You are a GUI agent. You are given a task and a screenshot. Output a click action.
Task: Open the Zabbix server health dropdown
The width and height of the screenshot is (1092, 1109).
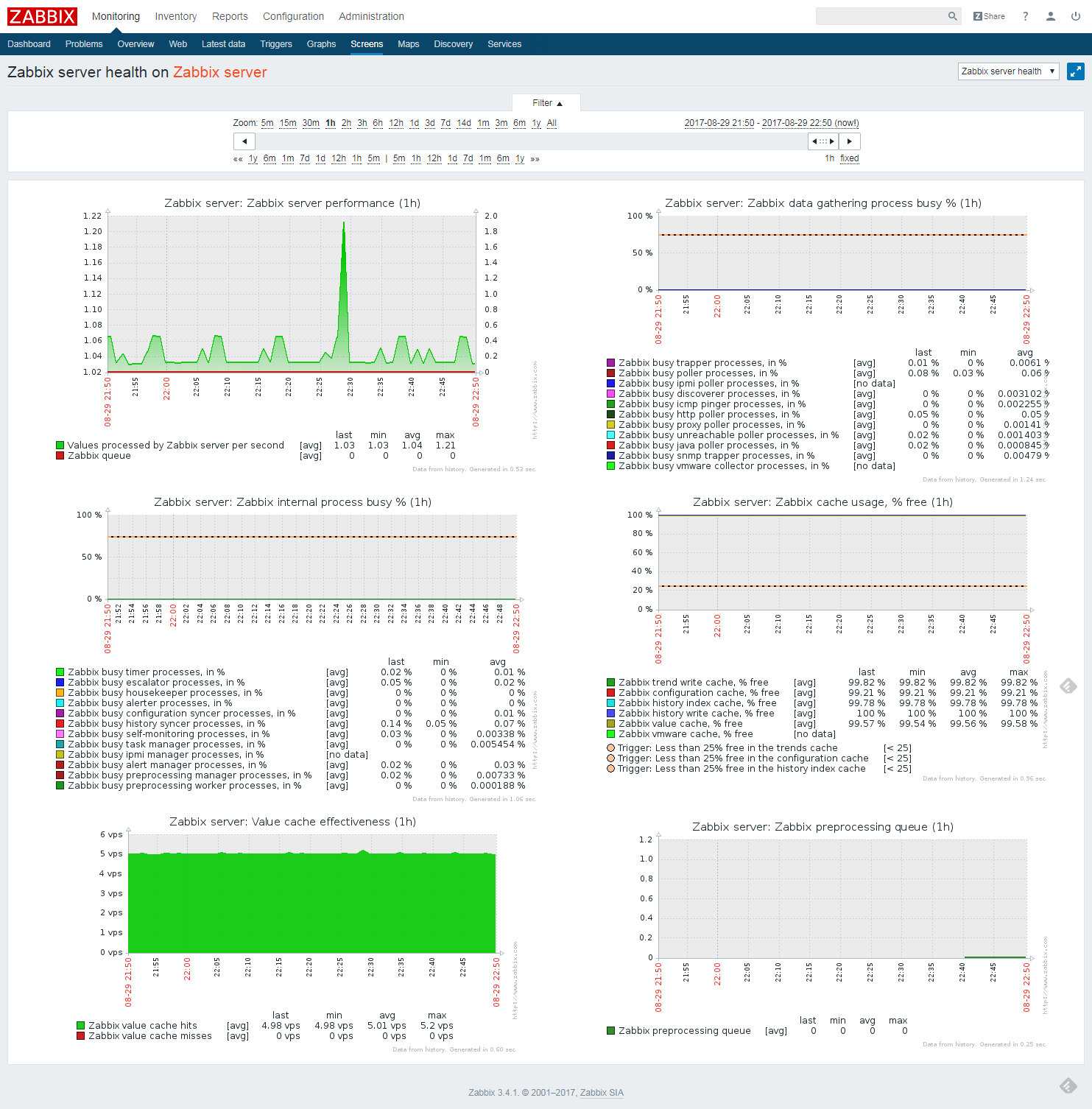coord(1008,71)
